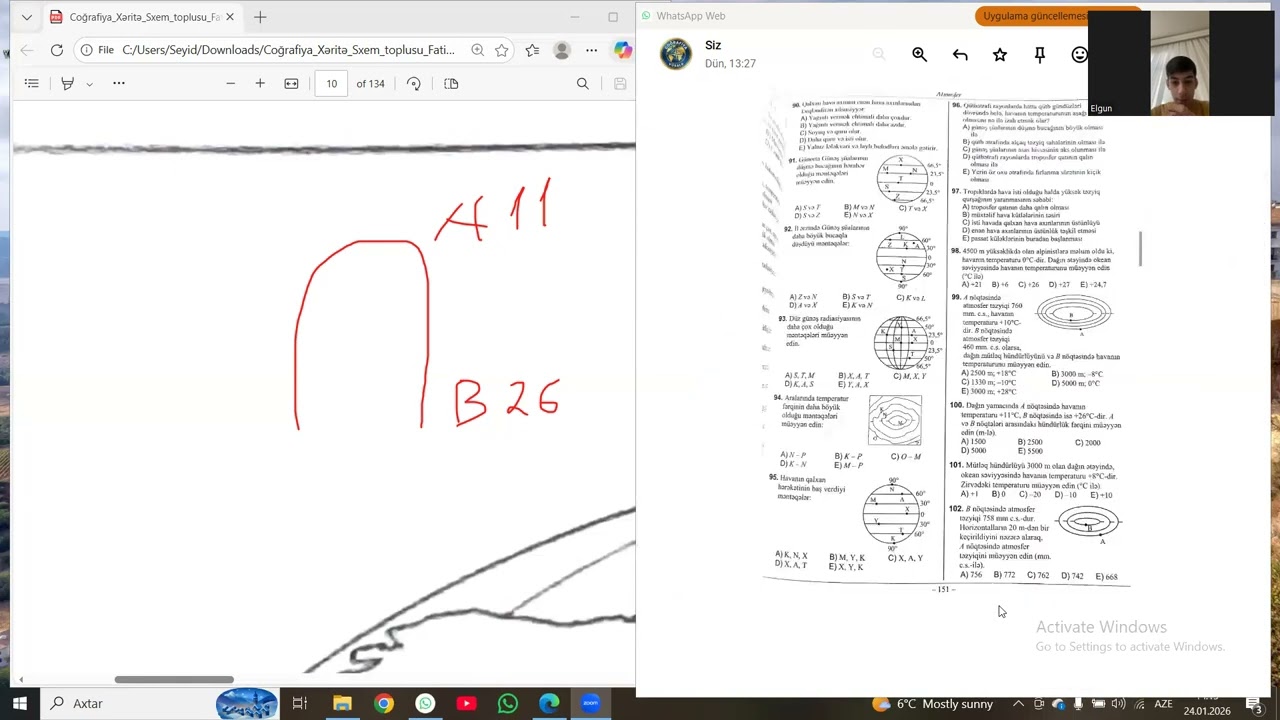
Task: Refresh the PDF page in Edge
Action: [57, 50]
